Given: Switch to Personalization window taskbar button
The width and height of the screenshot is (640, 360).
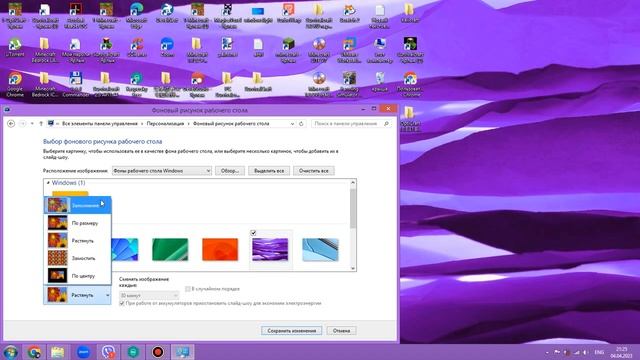Looking at the screenshot, I should pyautogui.click(x=182, y=352).
